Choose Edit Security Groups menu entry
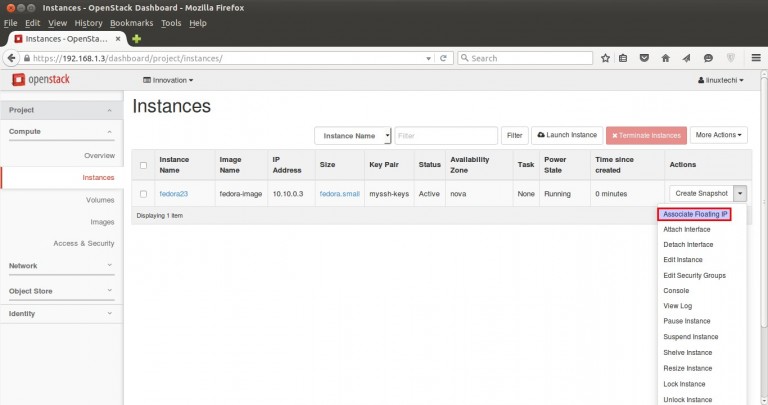Screen dimensions: 768x405 coord(694,275)
